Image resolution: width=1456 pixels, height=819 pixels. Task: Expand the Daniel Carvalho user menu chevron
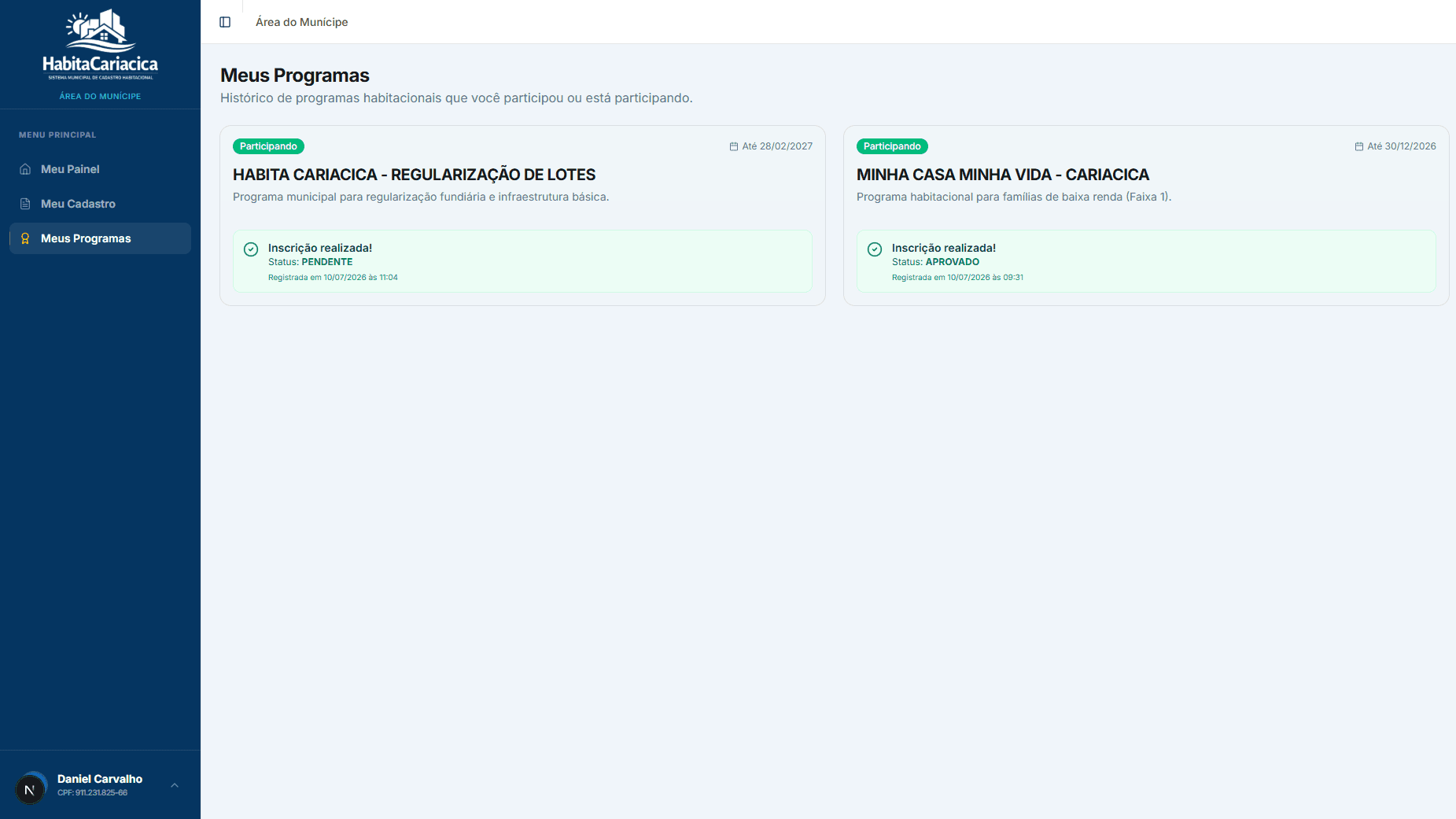pos(175,785)
